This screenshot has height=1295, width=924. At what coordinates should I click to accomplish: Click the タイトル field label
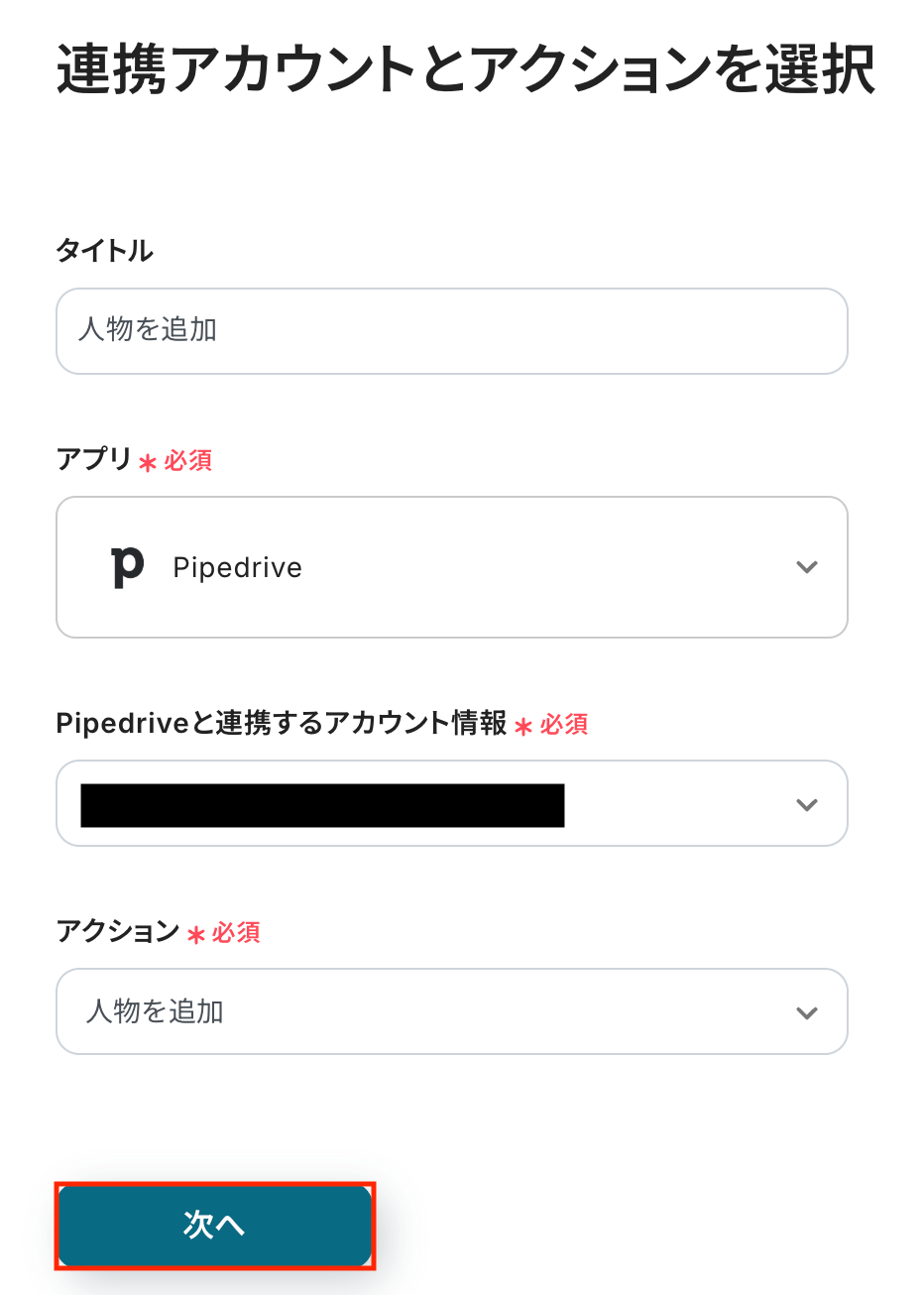[105, 251]
